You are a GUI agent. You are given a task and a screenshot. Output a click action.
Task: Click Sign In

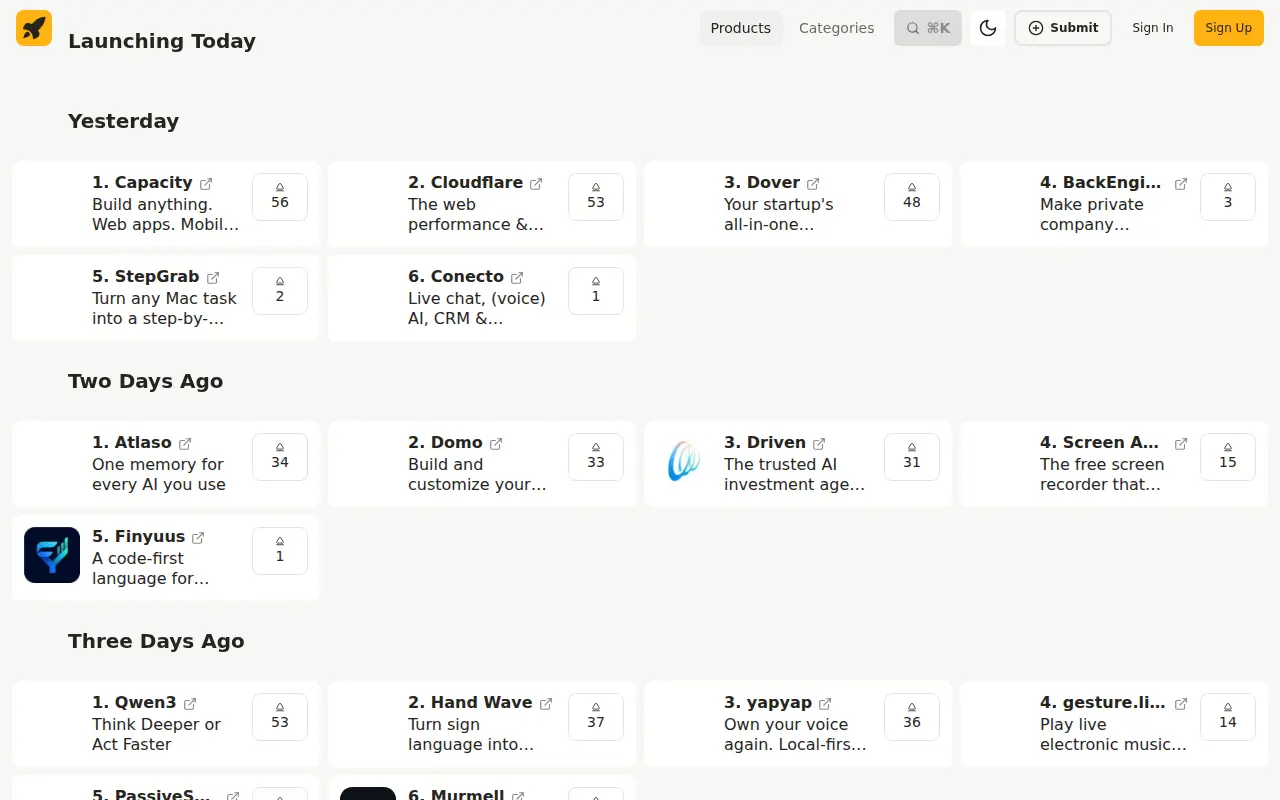point(1153,28)
